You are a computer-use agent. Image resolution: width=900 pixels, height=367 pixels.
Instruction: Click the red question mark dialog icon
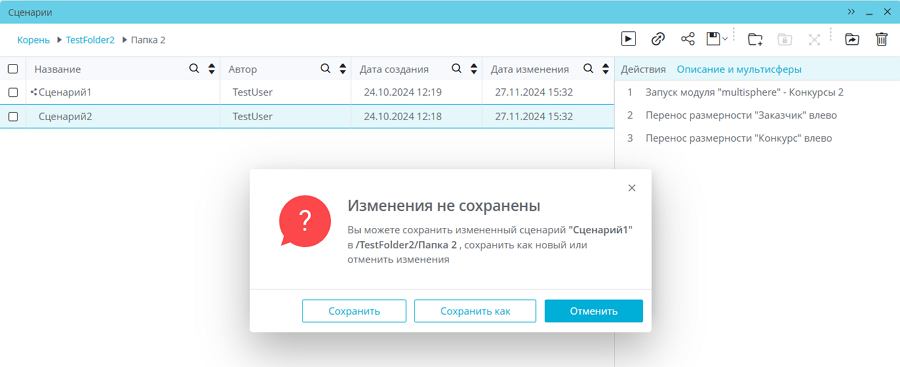(x=304, y=220)
